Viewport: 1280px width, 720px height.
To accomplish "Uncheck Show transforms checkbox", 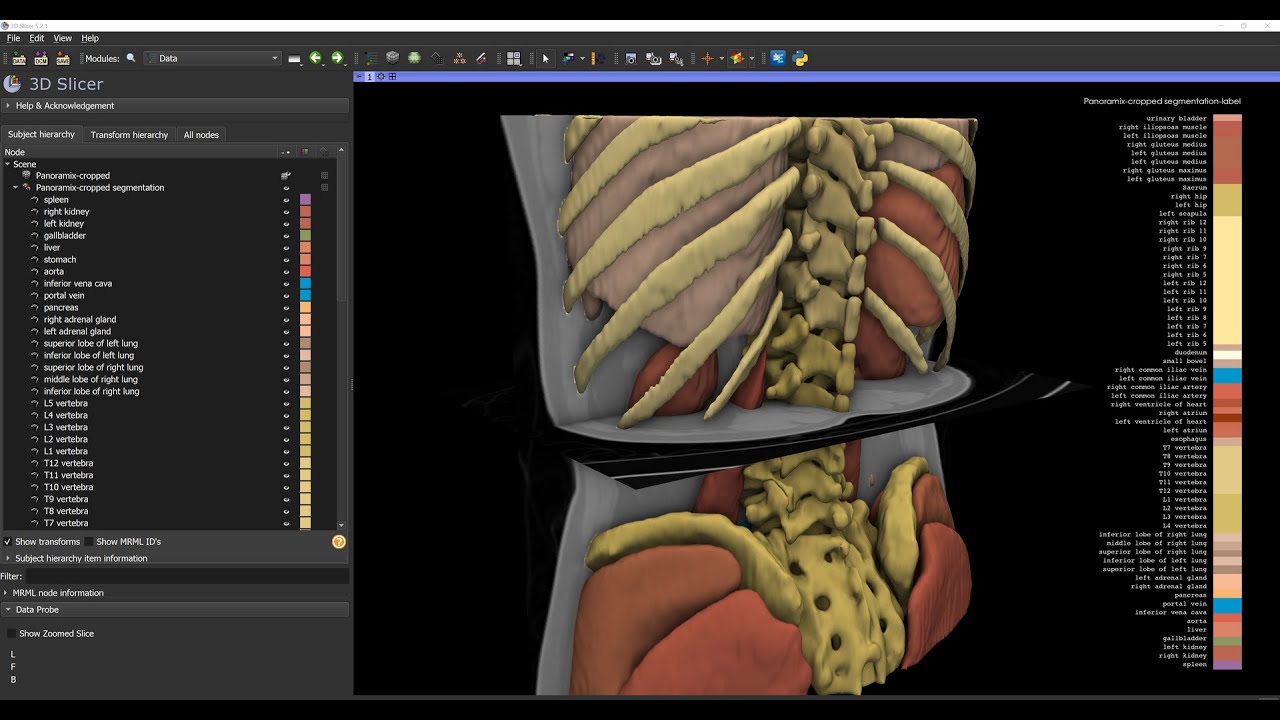I will click(x=8, y=542).
